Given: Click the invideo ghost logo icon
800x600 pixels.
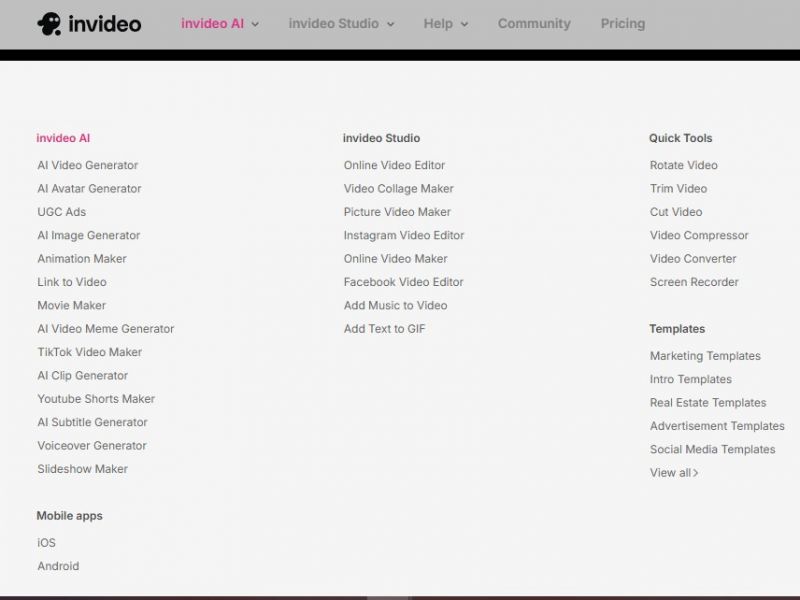Looking at the screenshot, I should [x=49, y=23].
